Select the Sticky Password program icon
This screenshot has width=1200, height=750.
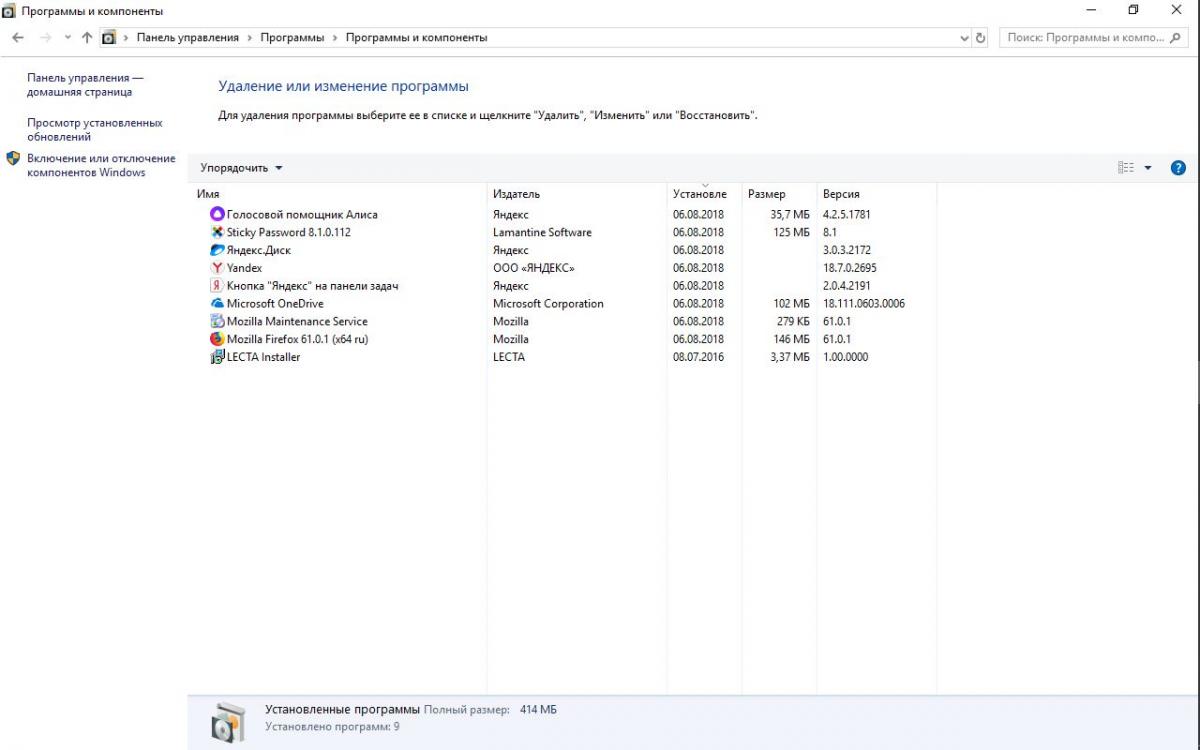click(x=217, y=232)
